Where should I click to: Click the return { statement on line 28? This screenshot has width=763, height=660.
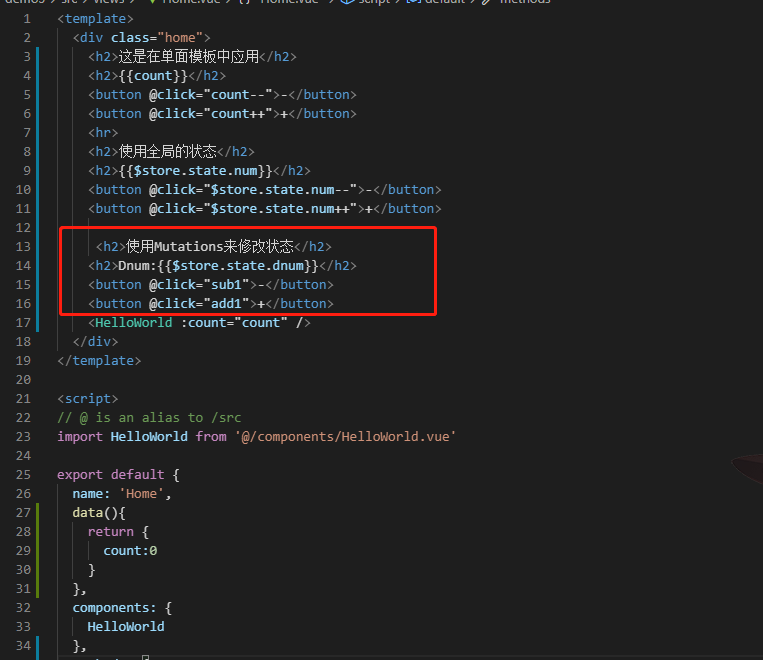pyautogui.click(x=118, y=532)
